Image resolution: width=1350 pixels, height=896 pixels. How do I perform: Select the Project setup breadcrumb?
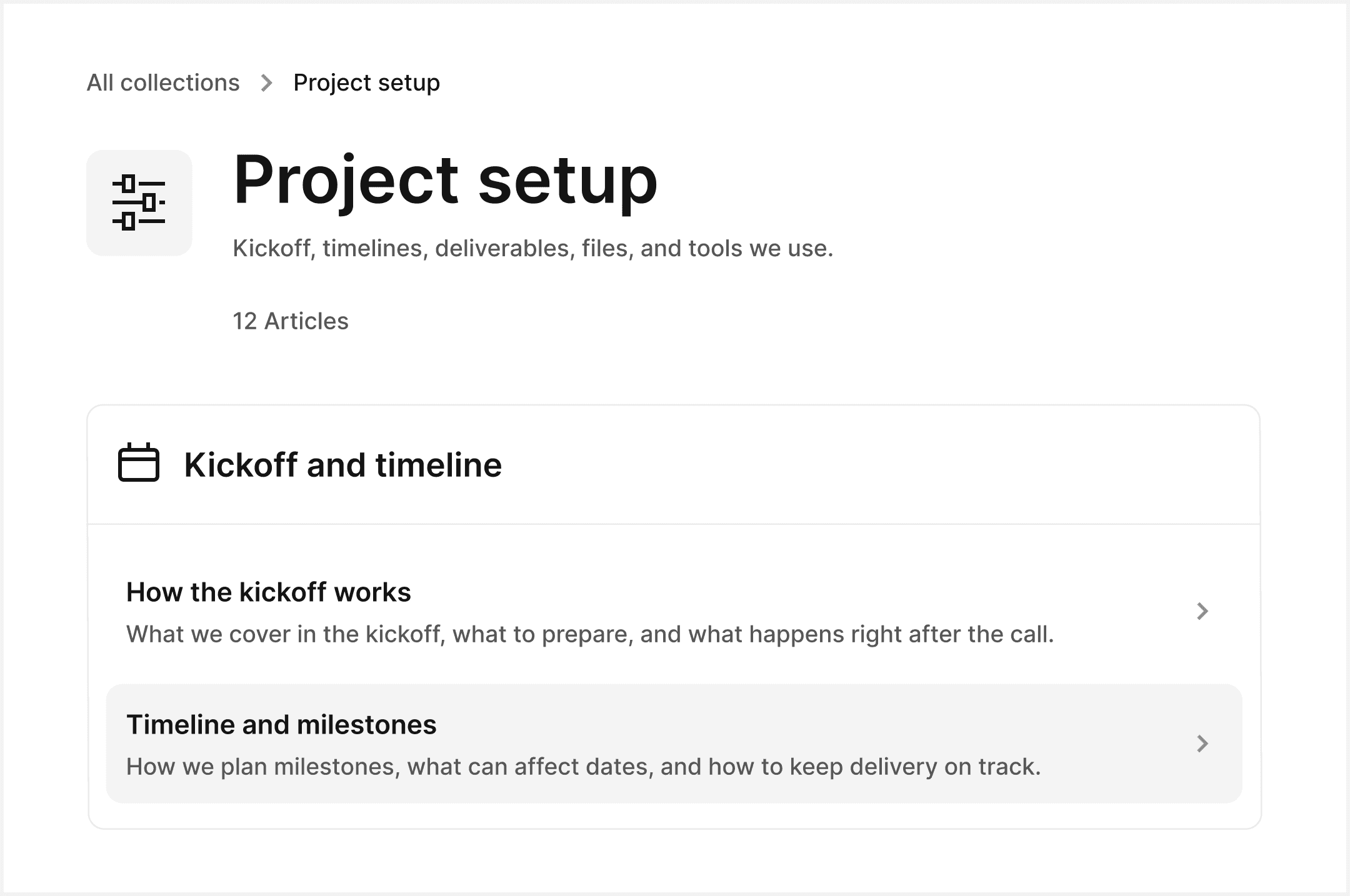tap(366, 82)
